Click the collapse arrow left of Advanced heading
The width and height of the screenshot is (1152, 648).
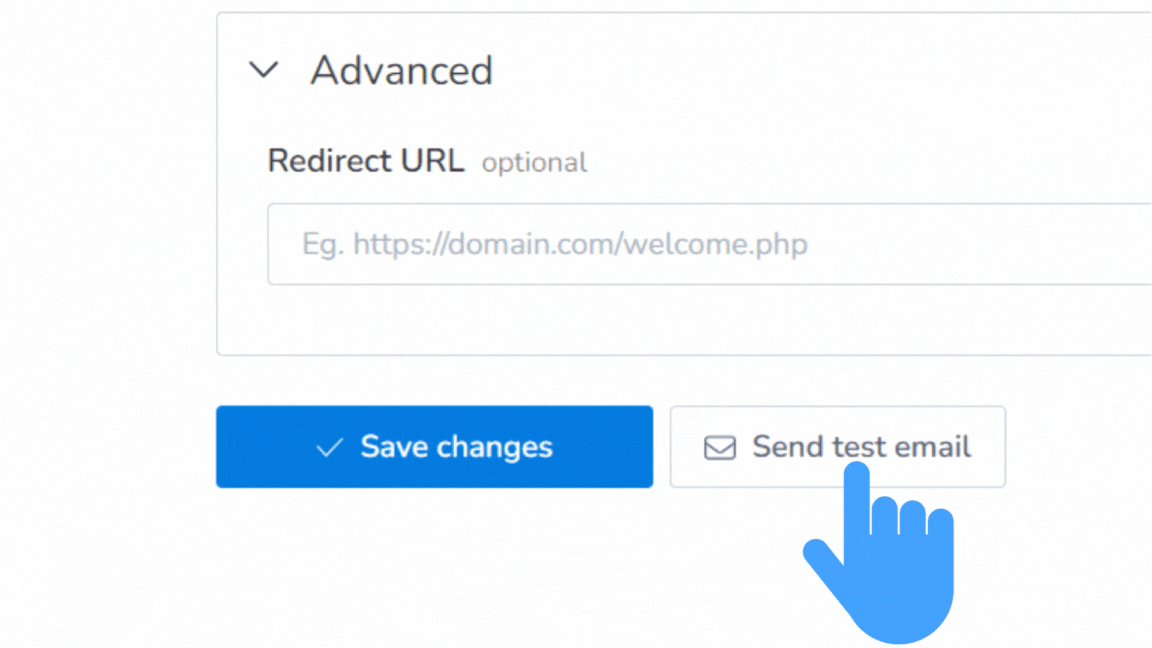pos(264,70)
